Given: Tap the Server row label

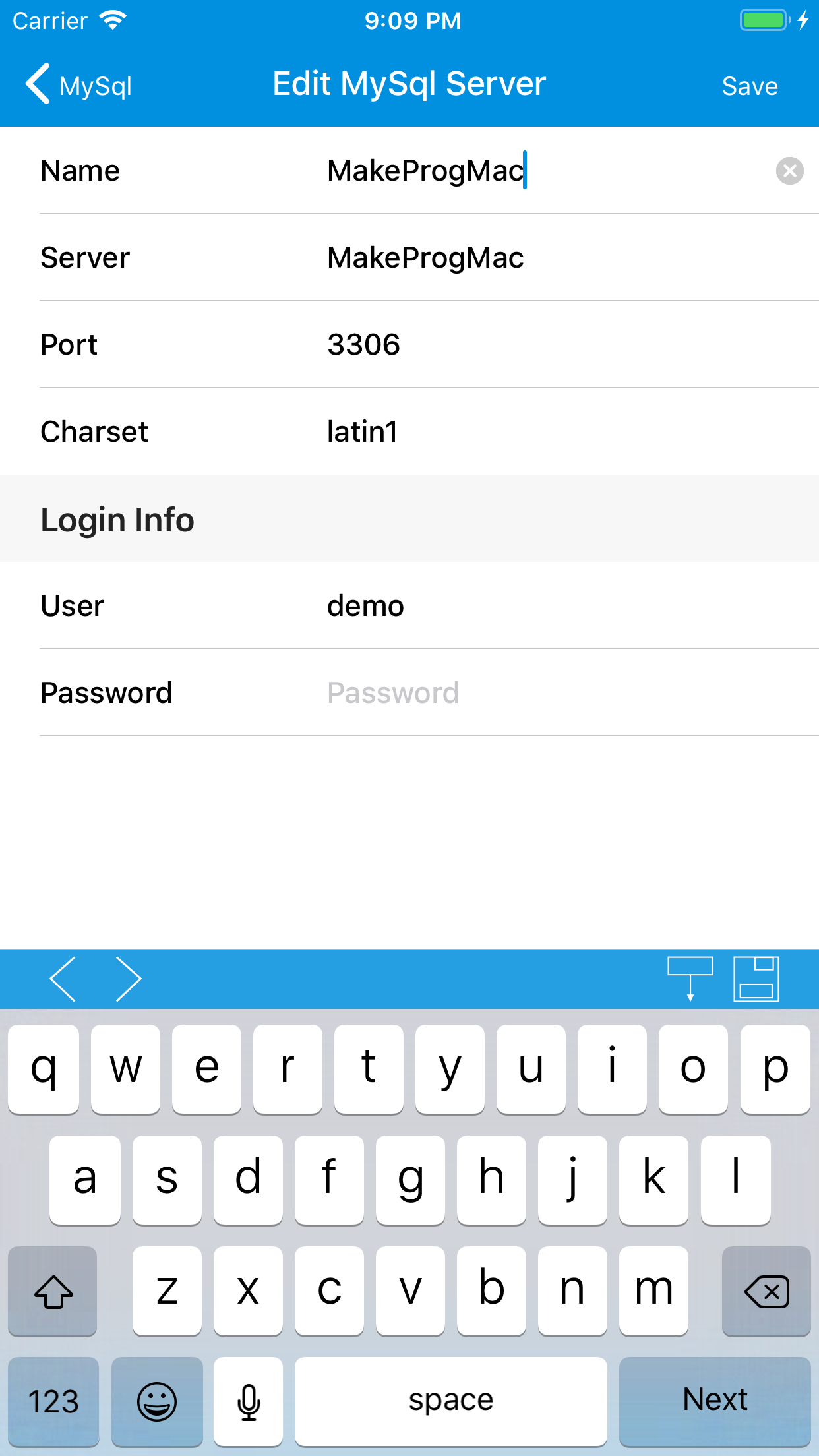Looking at the screenshot, I should pos(85,258).
